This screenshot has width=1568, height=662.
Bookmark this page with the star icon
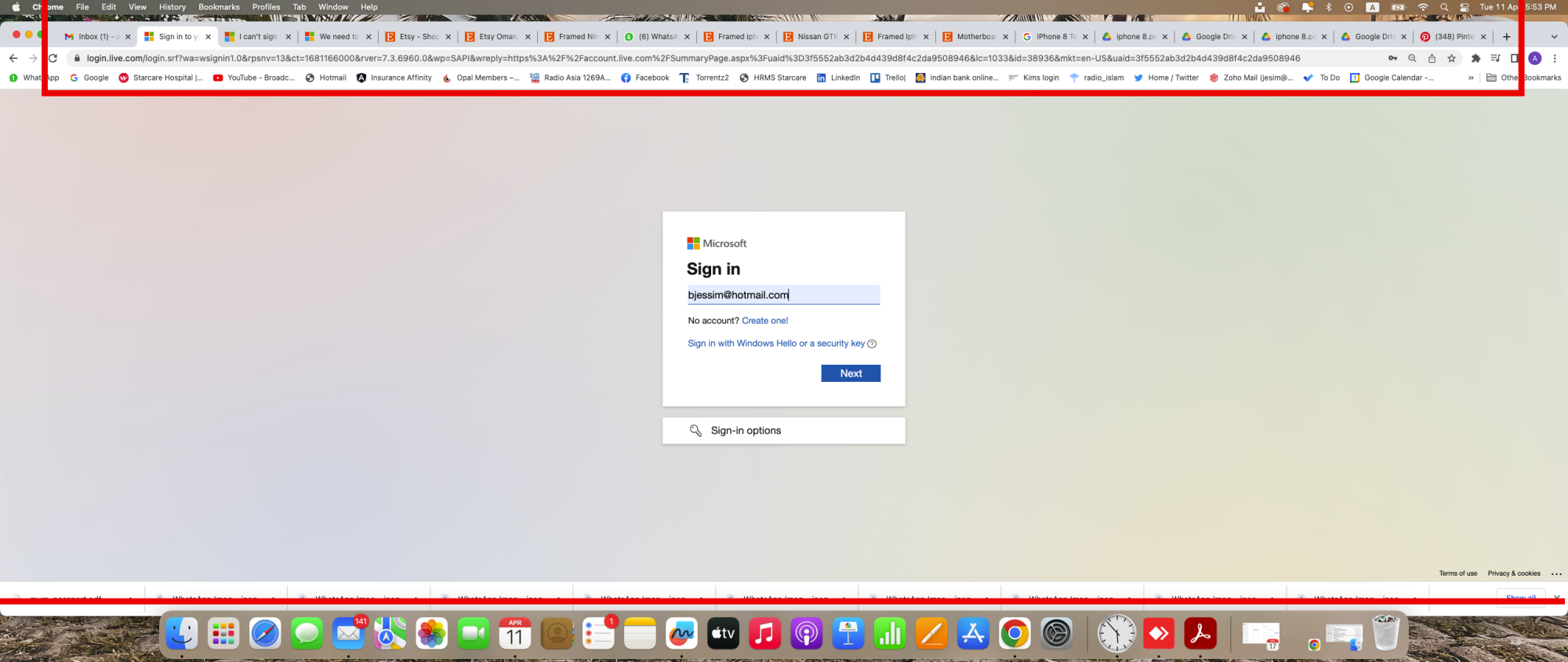coord(1451,58)
